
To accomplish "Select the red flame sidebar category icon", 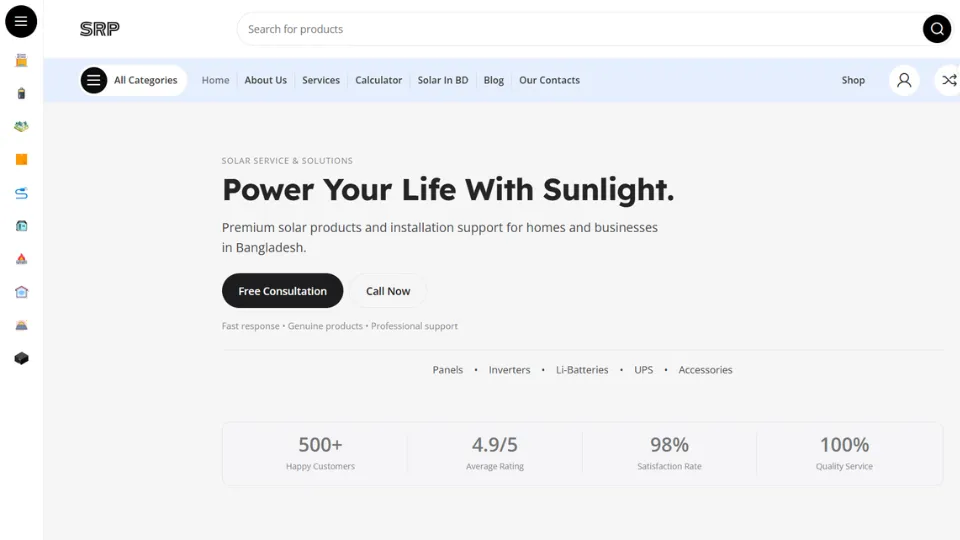I will tap(21, 259).
